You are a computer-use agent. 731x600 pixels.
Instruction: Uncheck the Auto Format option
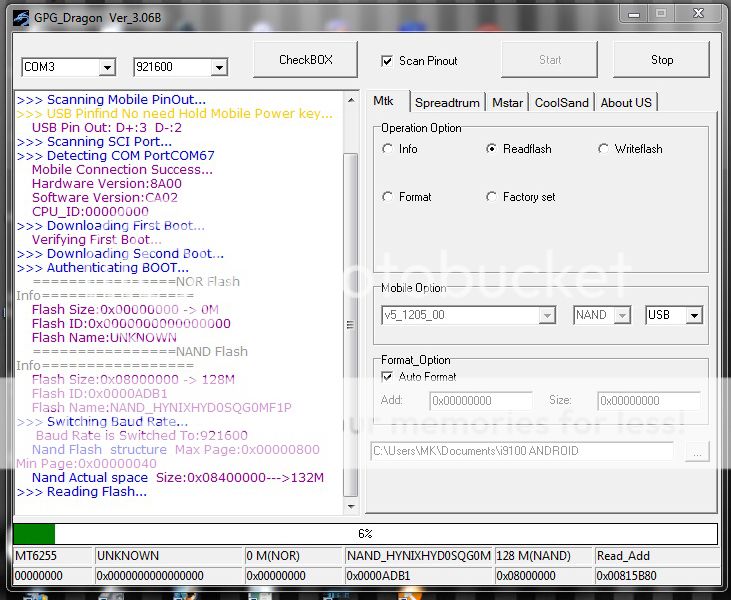tap(388, 377)
